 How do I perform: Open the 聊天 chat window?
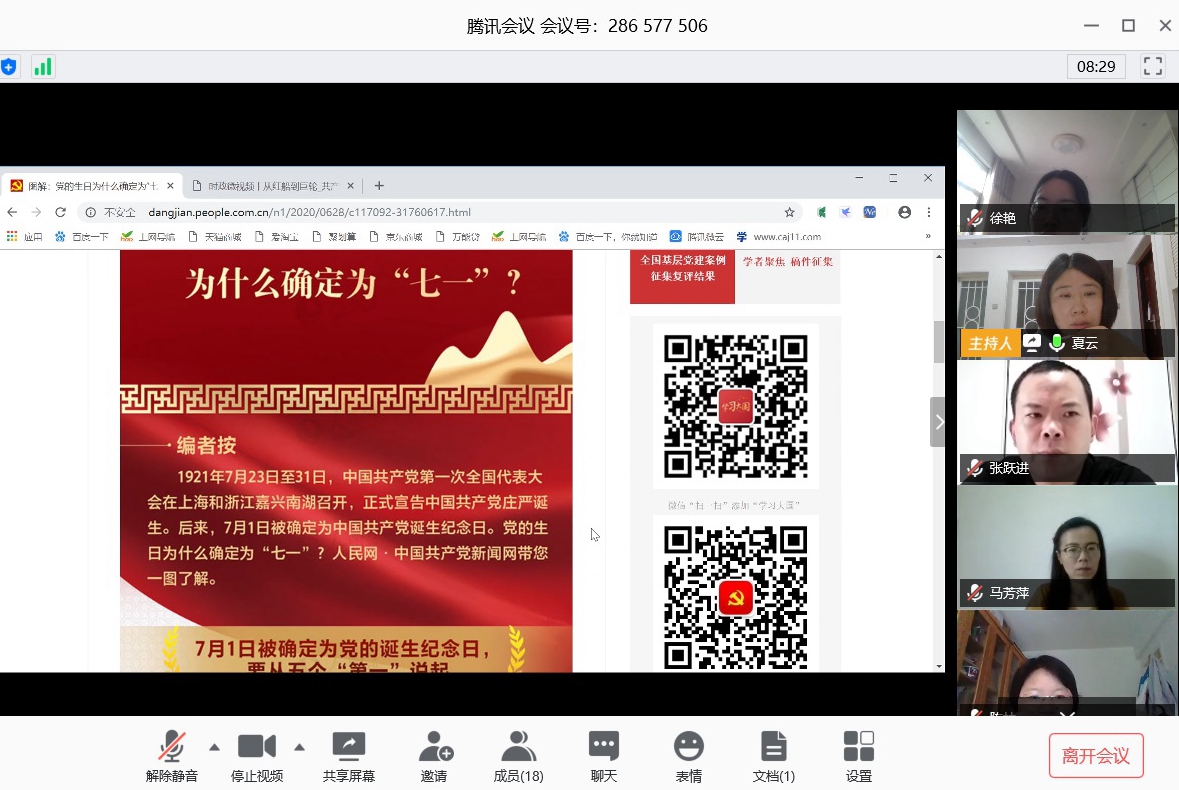point(604,755)
